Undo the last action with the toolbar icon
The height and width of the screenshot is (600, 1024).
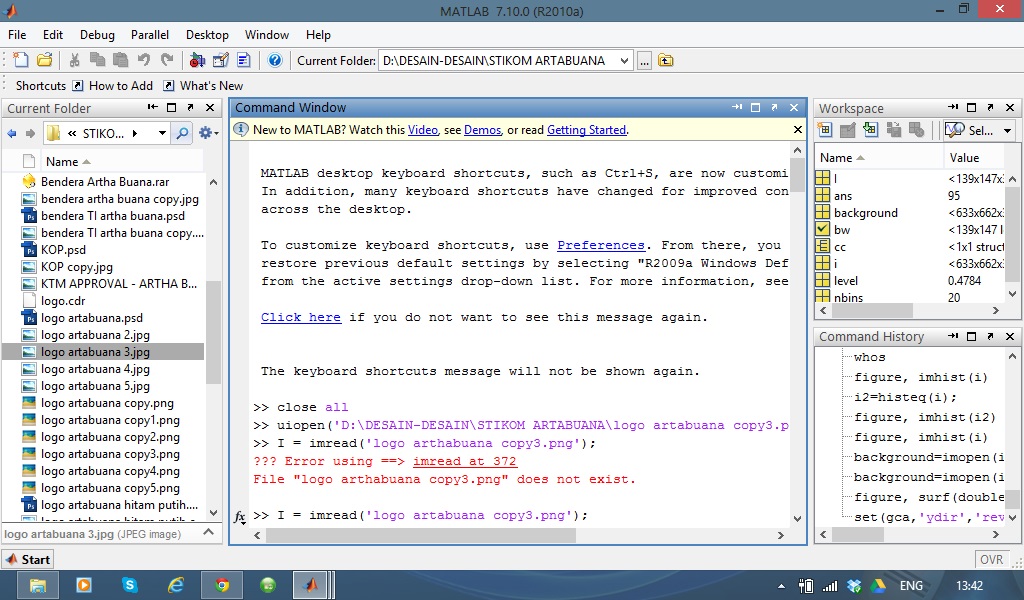point(146,60)
